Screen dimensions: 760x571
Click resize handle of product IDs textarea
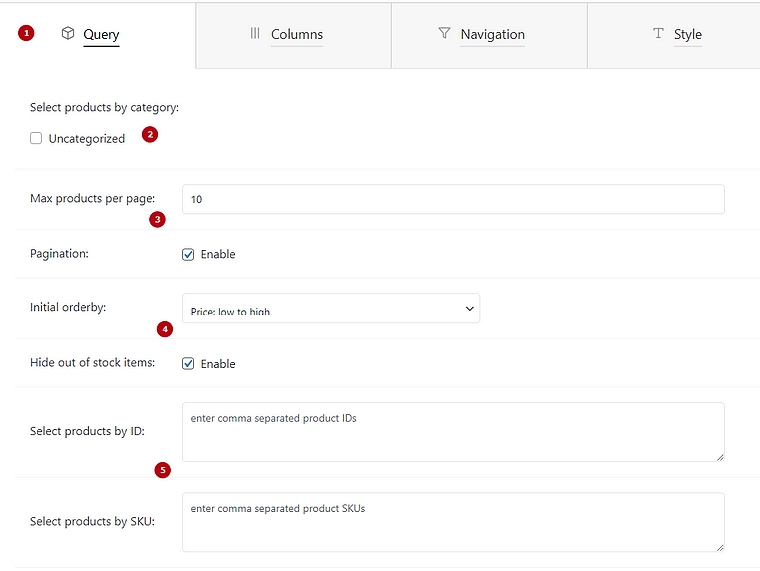pyautogui.click(x=719, y=456)
